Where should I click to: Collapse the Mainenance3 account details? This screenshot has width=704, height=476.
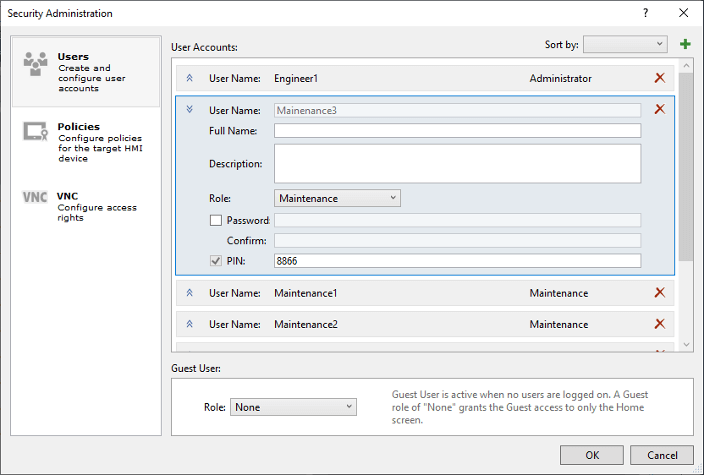pyautogui.click(x=189, y=110)
